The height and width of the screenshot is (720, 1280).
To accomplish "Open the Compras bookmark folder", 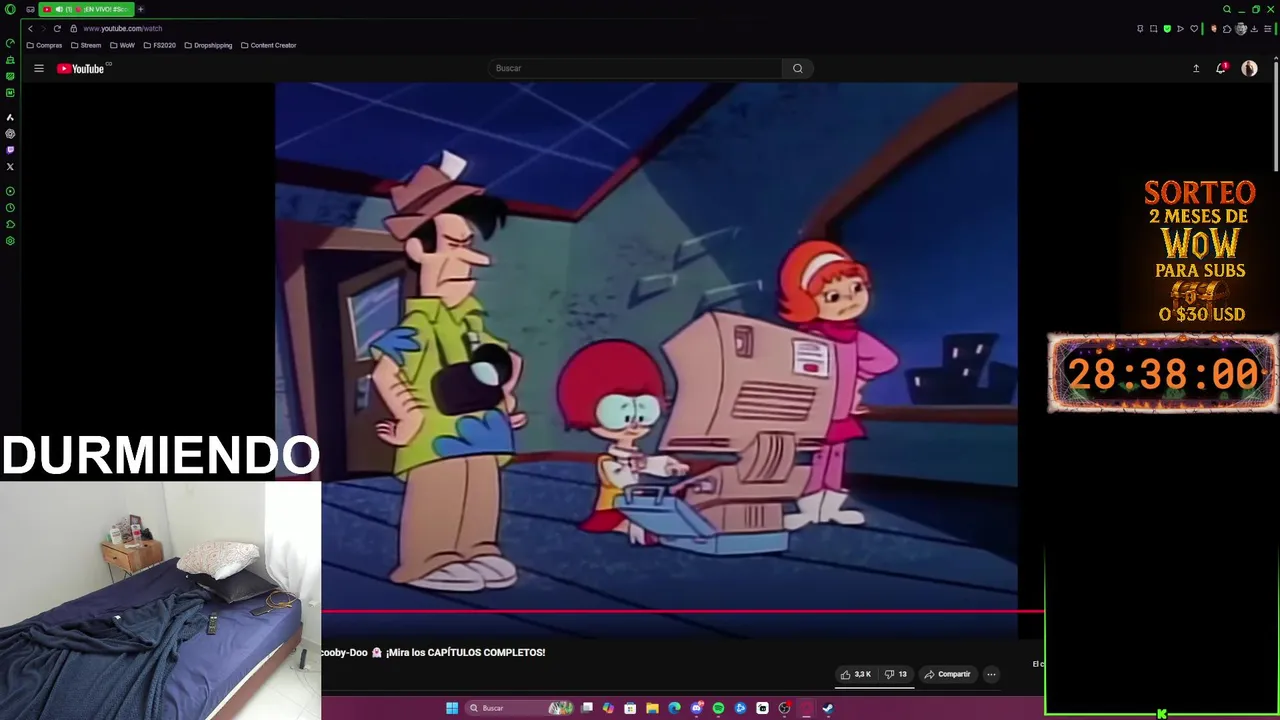I will [x=44, y=45].
